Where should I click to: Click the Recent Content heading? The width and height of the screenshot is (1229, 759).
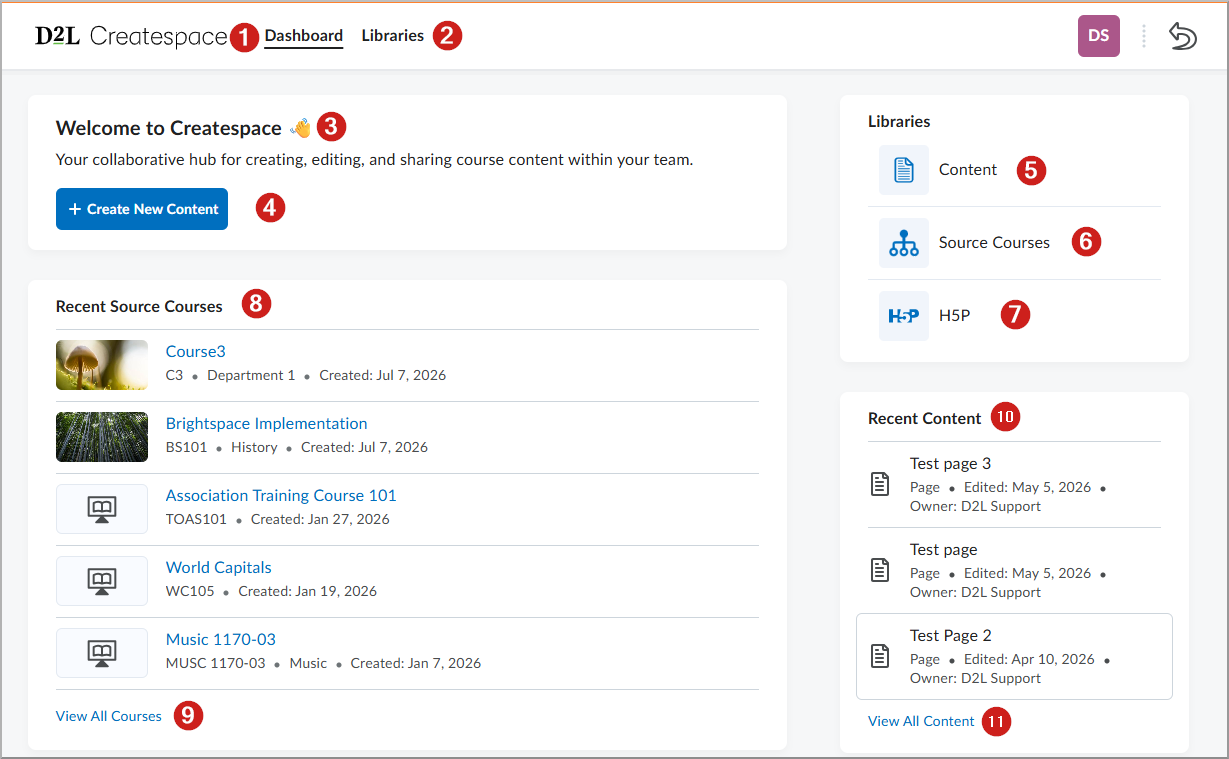point(925,419)
